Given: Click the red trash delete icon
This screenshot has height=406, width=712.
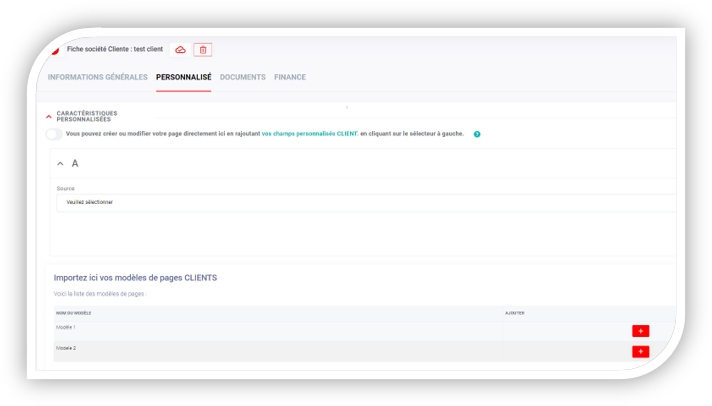Looking at the screenshot, I should click(x=203, y=50).
